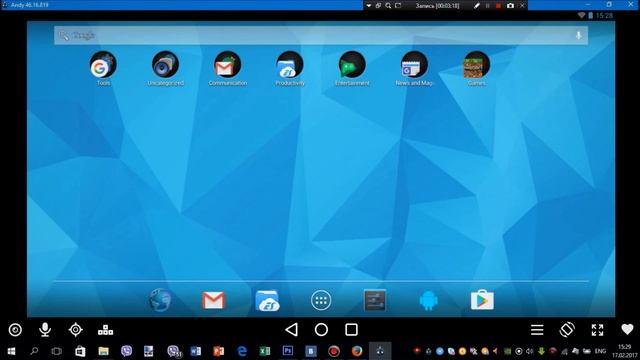
Task: Click the Andy circular target icon at far left
Action: click(x=15, y=330)
